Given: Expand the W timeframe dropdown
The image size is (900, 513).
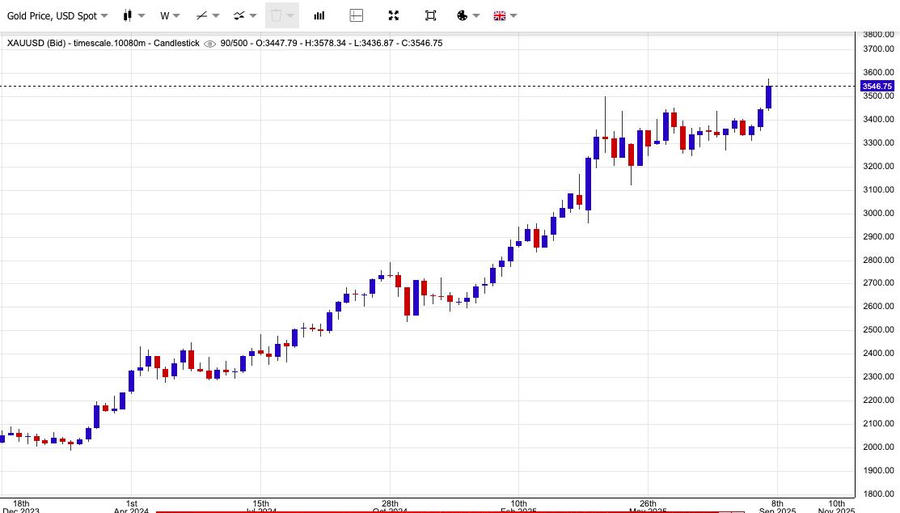Looking at the screenshot, I should [x=169, y=16].
